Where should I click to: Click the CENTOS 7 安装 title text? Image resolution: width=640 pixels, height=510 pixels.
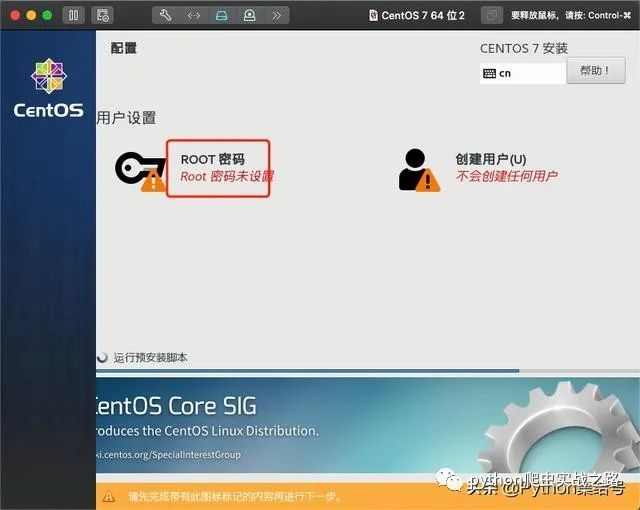coord(524,49)
